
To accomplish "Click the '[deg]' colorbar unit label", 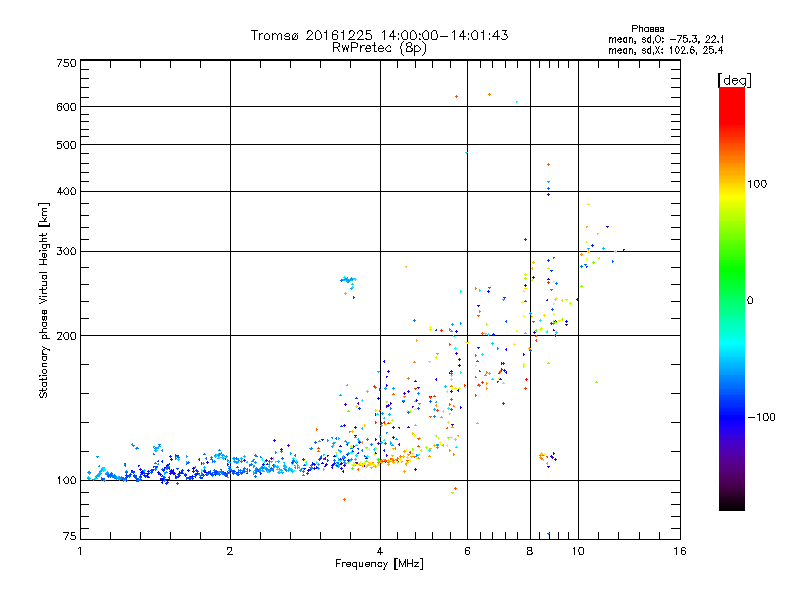I will click(x=734, y=80).
